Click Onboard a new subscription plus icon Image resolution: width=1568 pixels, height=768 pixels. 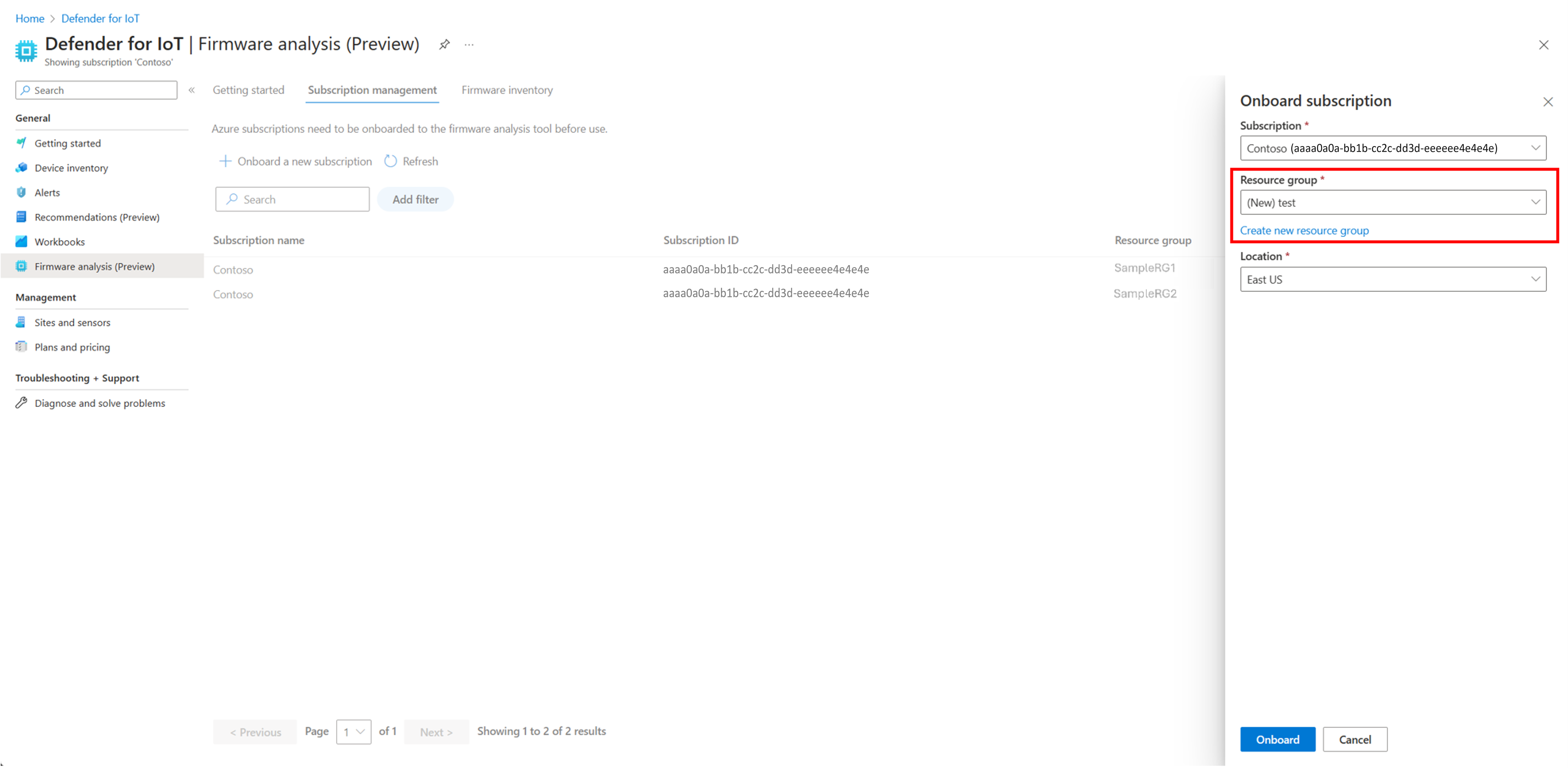pos(225,161)
